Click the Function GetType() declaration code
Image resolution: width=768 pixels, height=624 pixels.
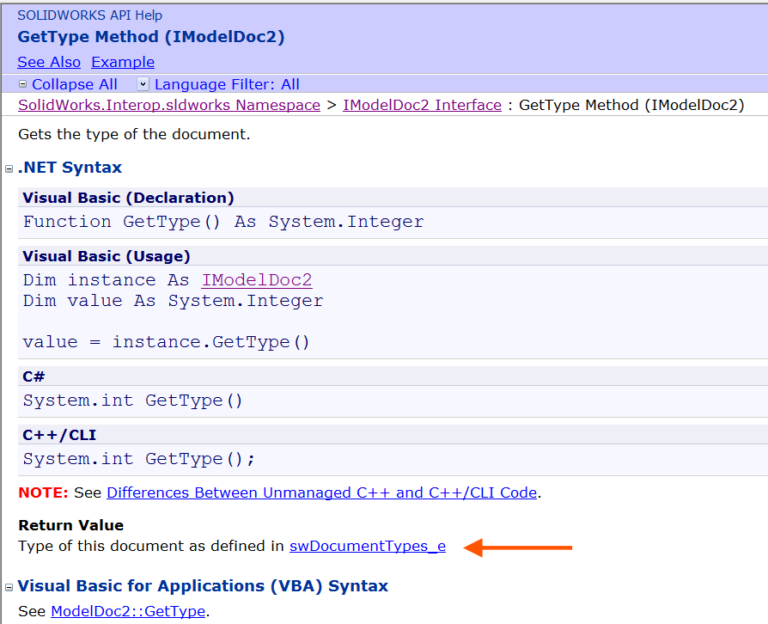[223, 222]
